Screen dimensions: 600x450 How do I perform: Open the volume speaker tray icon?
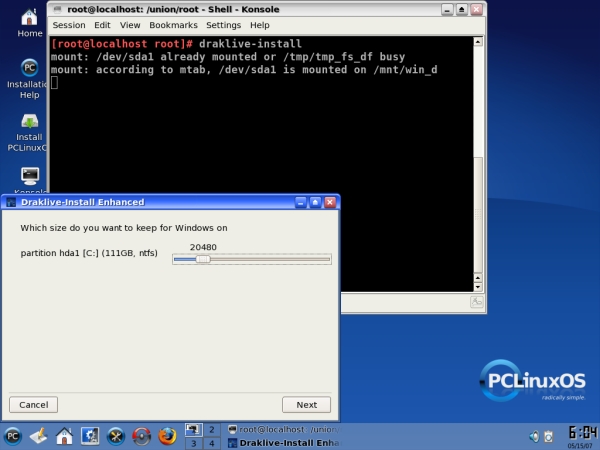pyautogui.click(x=534, y=436)
